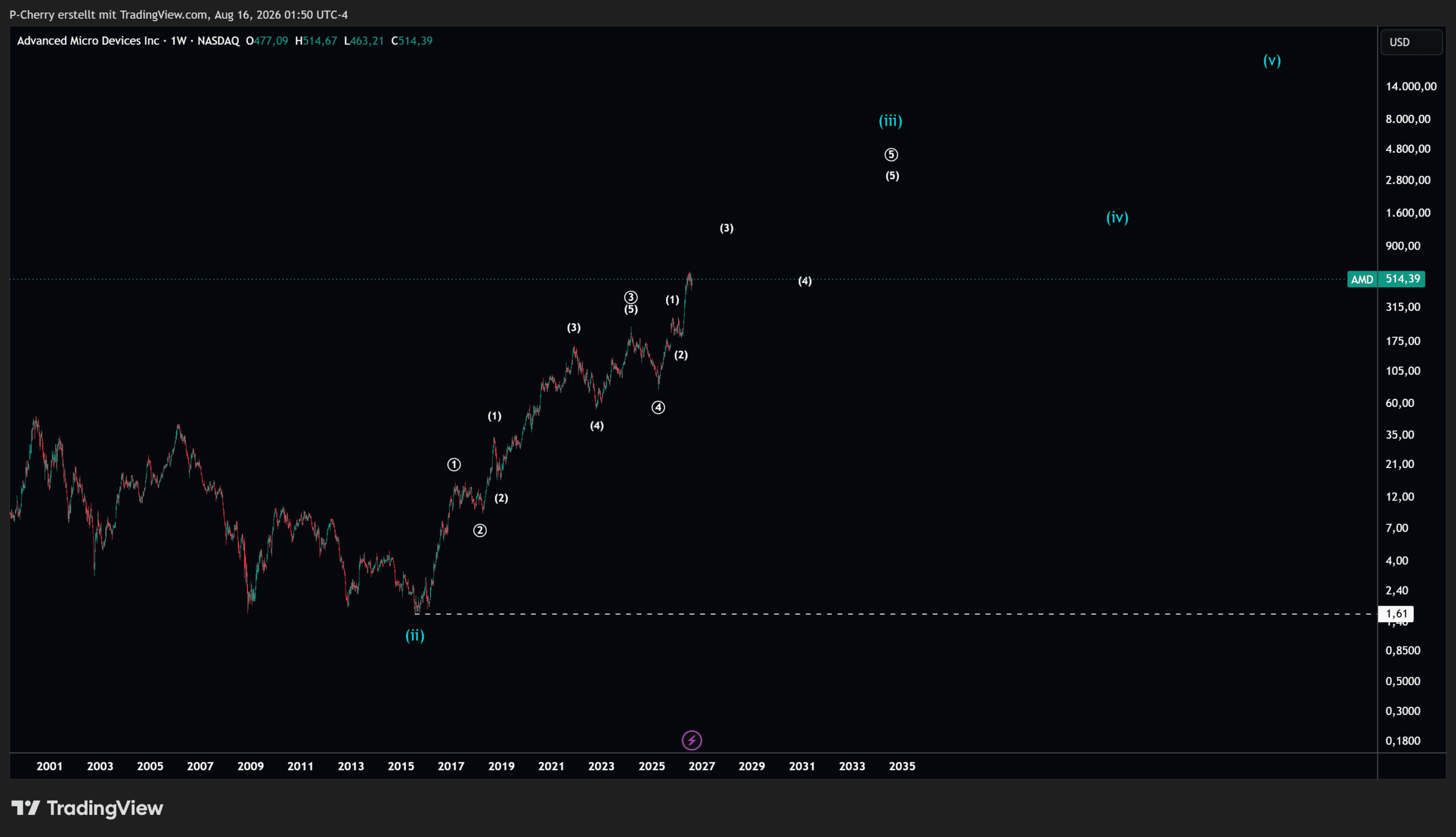Click the Advanced Micro Devices Inc symbol title
Viewport: 1456px width, 837px height.
[88, 41]
